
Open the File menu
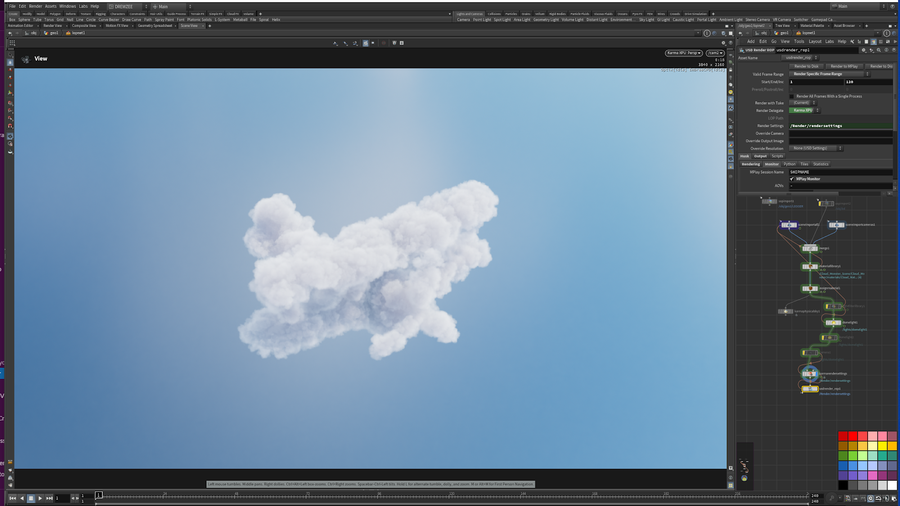(12, 6)
